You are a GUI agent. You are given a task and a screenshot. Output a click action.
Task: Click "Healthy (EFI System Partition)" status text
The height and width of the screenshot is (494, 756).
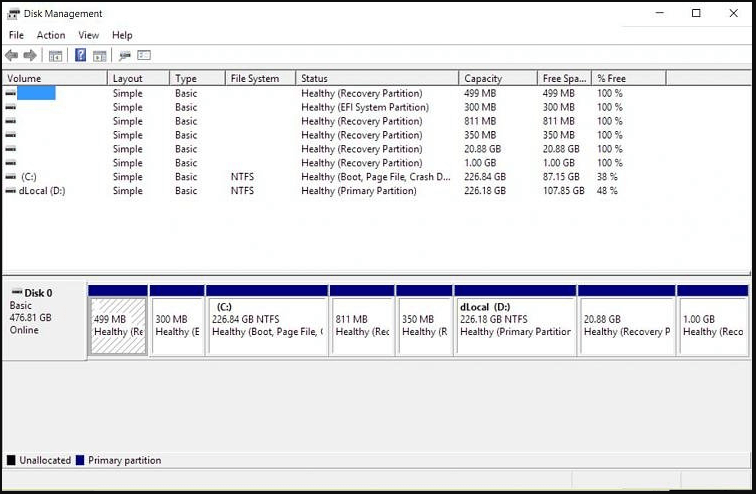coord(365,107)
